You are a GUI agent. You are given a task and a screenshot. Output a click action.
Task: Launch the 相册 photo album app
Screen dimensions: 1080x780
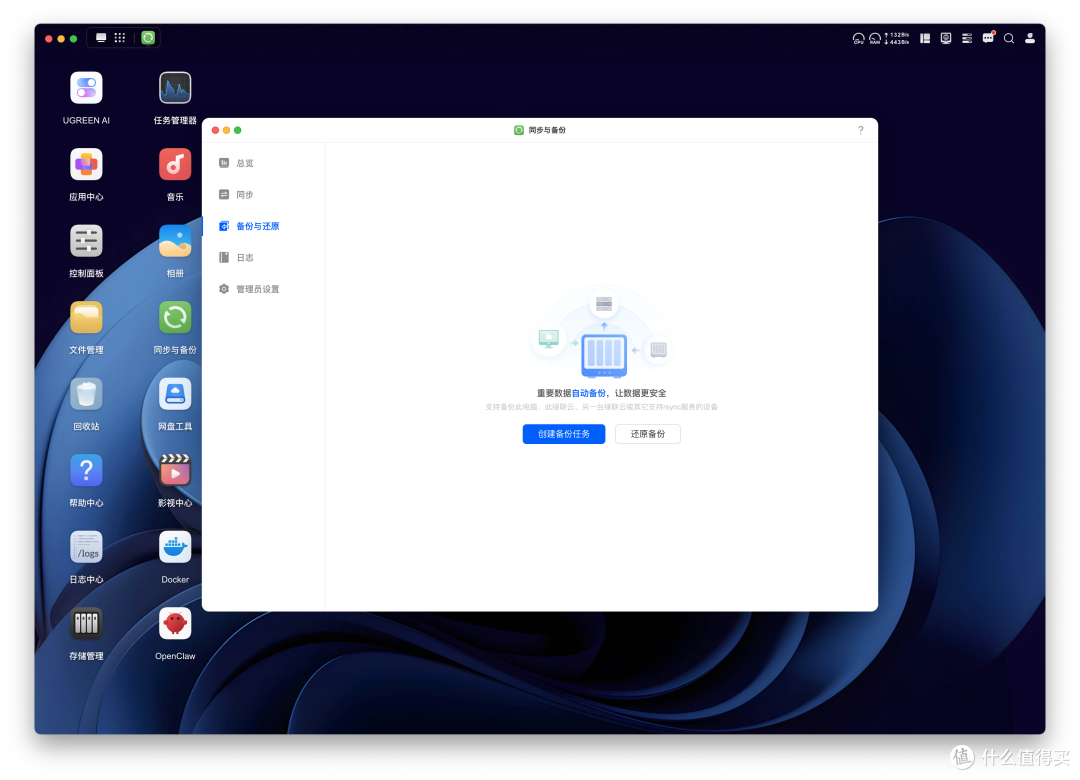[x=175, y=241]
